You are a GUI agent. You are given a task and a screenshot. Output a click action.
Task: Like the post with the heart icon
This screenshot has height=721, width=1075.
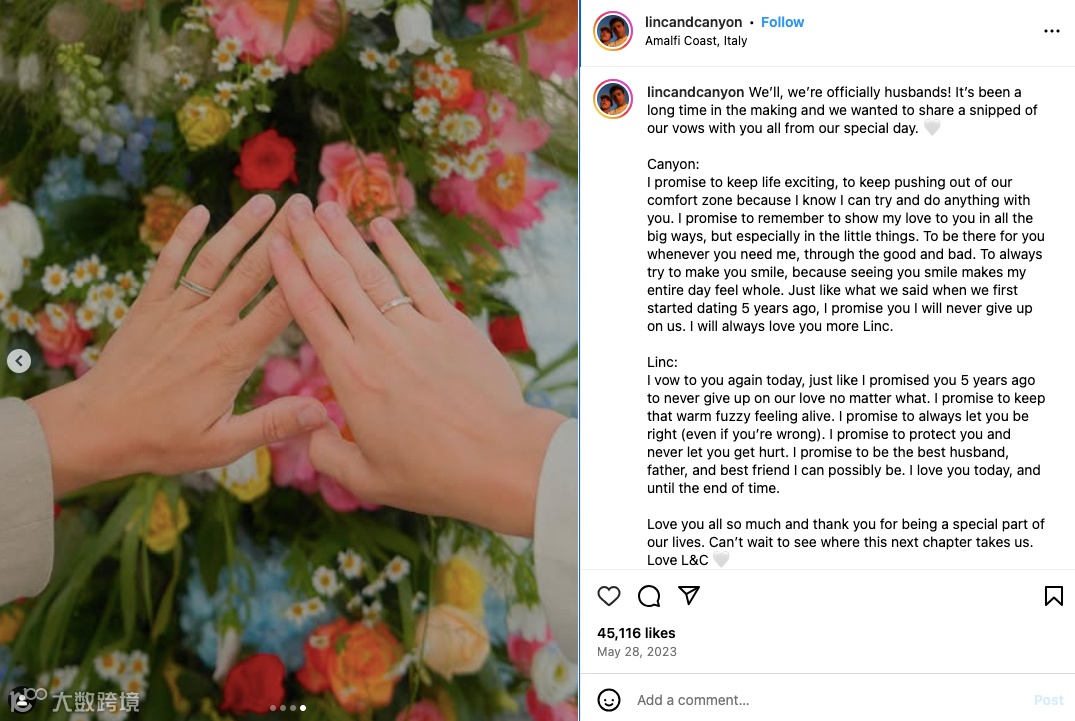pos(608,596)
